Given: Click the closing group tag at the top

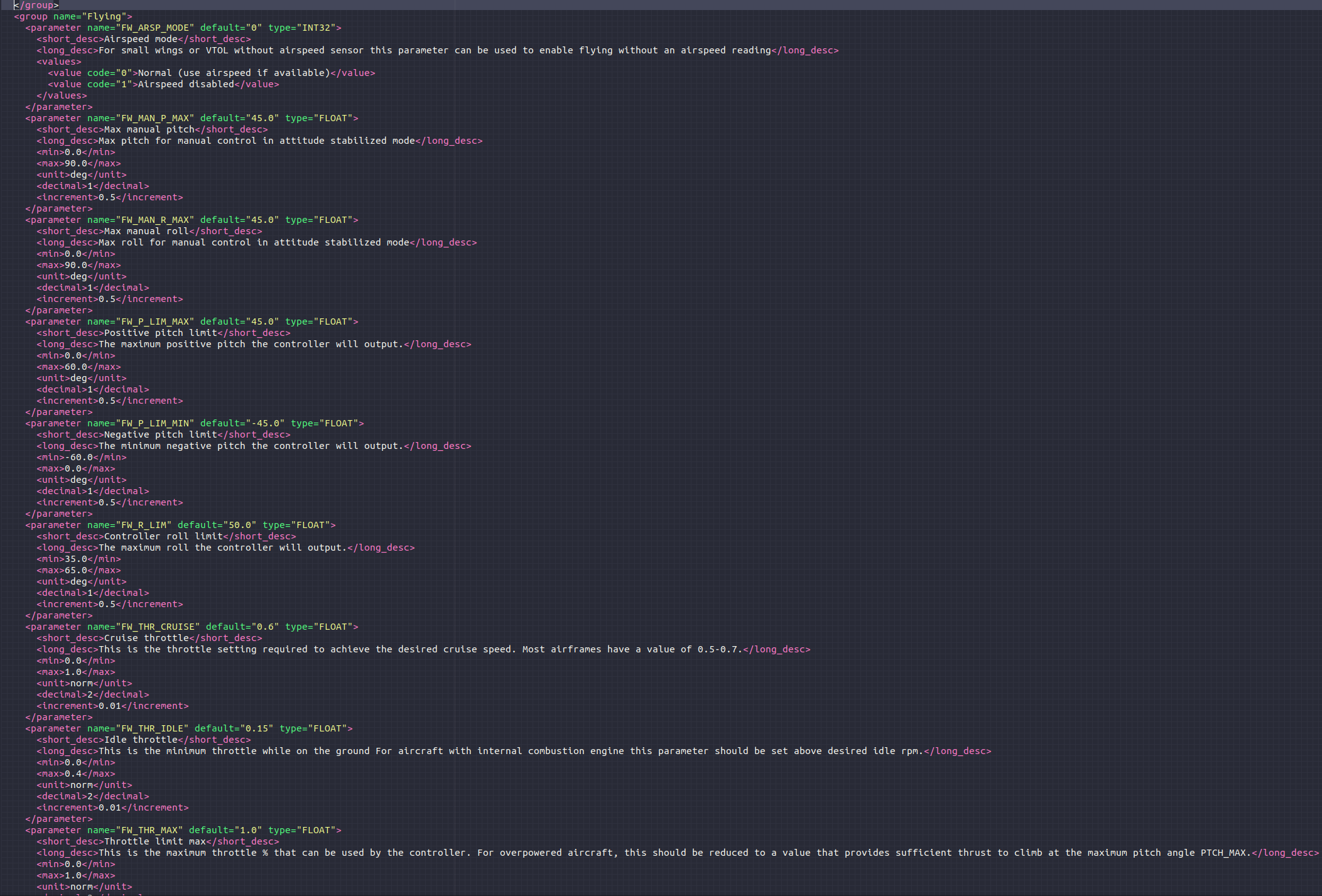Looking at the screenshot, I should 35,5.
